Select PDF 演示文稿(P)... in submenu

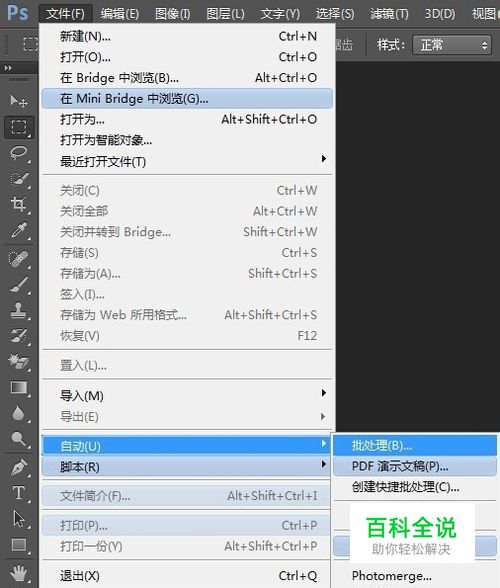point(415,466)
